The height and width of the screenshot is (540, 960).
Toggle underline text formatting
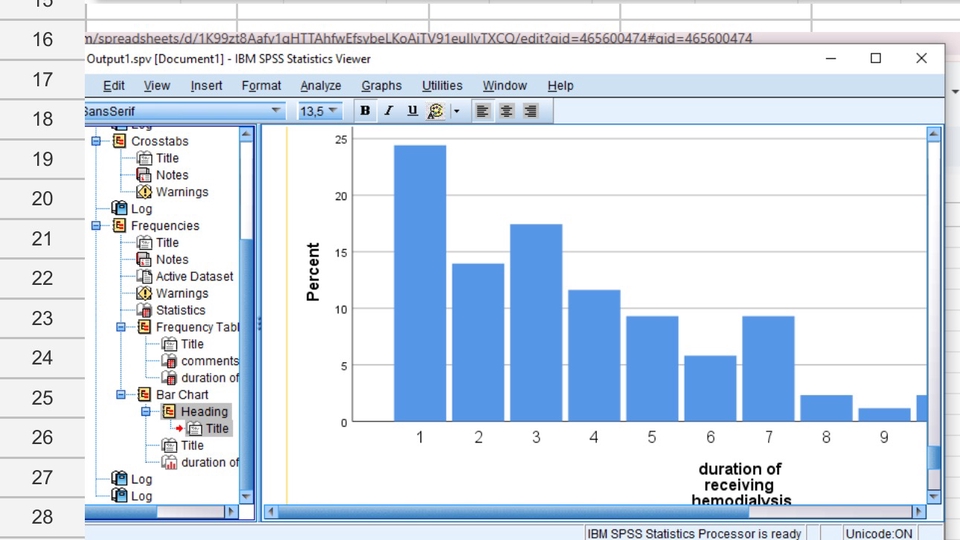pos(412,111)
